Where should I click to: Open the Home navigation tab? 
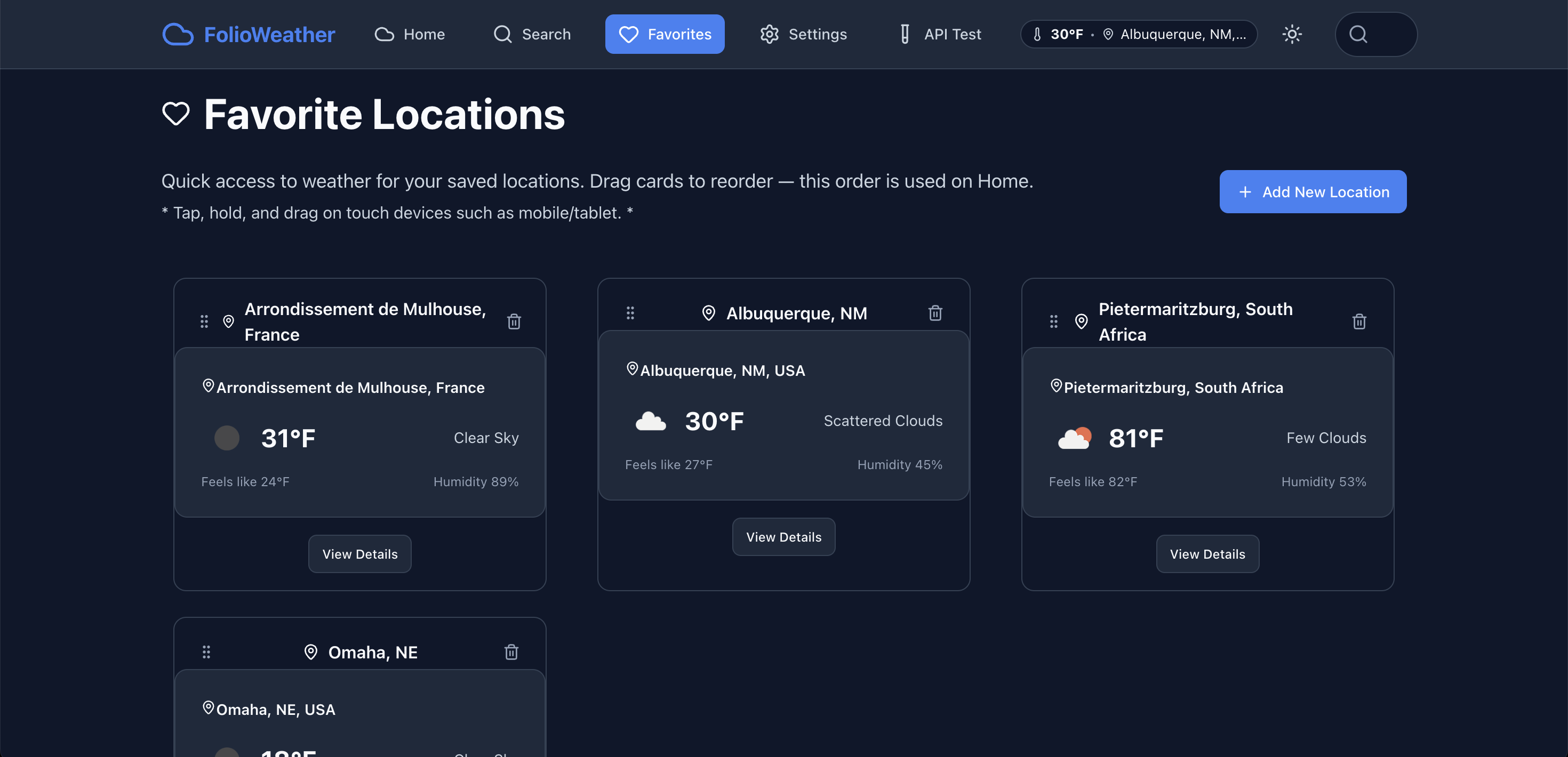coord(410,35)
